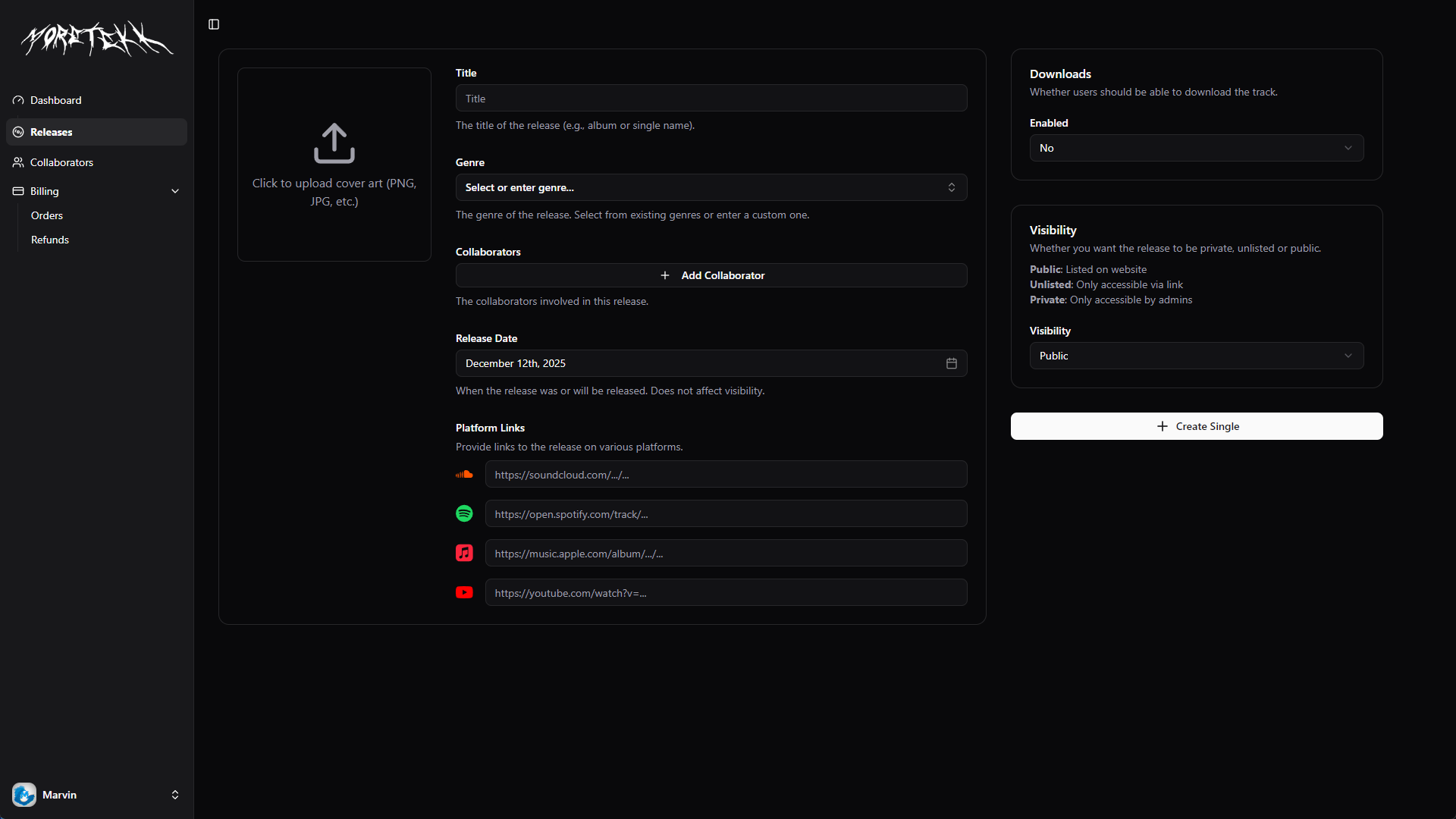The height and width of the screenshot is (819, 1456).
Task: Navigate to the Refunds page
Action: [x=49, y=240]
